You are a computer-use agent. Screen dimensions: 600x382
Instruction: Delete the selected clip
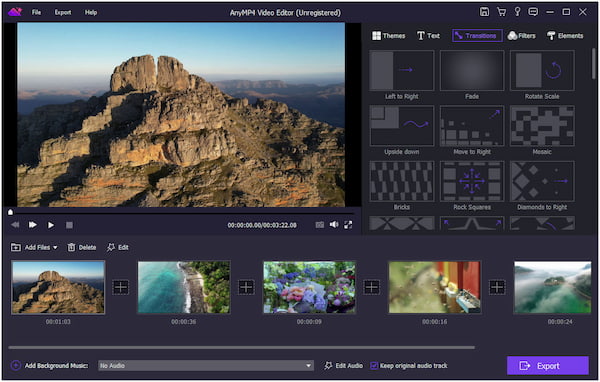82,247
